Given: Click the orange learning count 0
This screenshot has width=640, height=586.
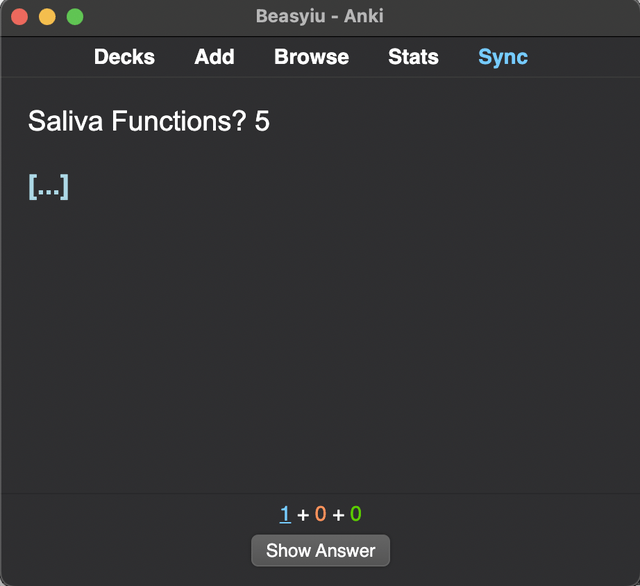Looking at the screenshot, I should point(320,514).
